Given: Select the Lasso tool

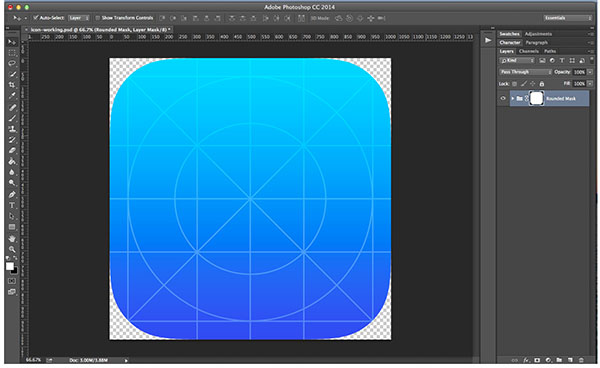Looking at the screenshot, I should point(12,63).
